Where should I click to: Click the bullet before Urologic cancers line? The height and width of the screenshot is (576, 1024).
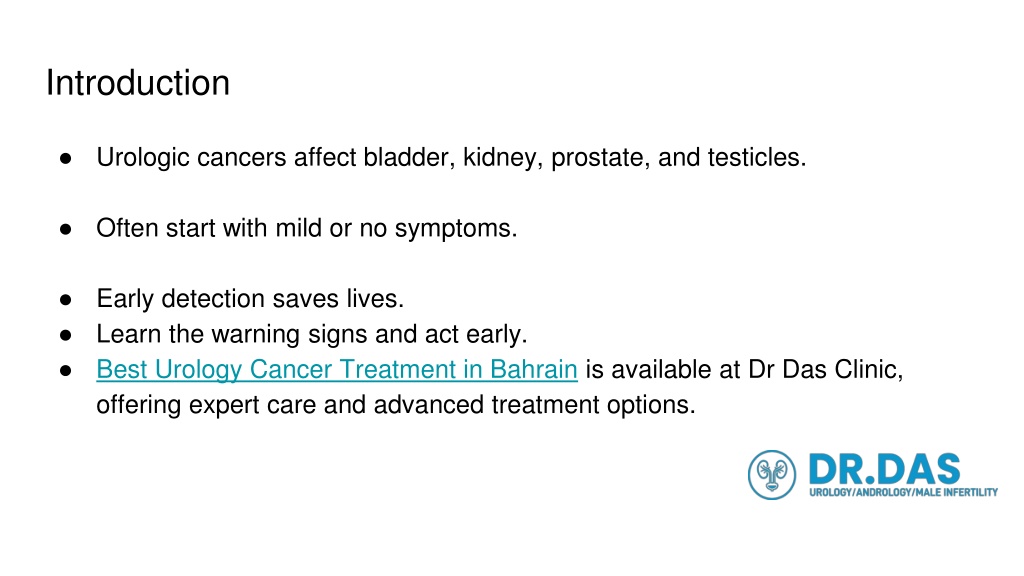click(x=65, y=158)
